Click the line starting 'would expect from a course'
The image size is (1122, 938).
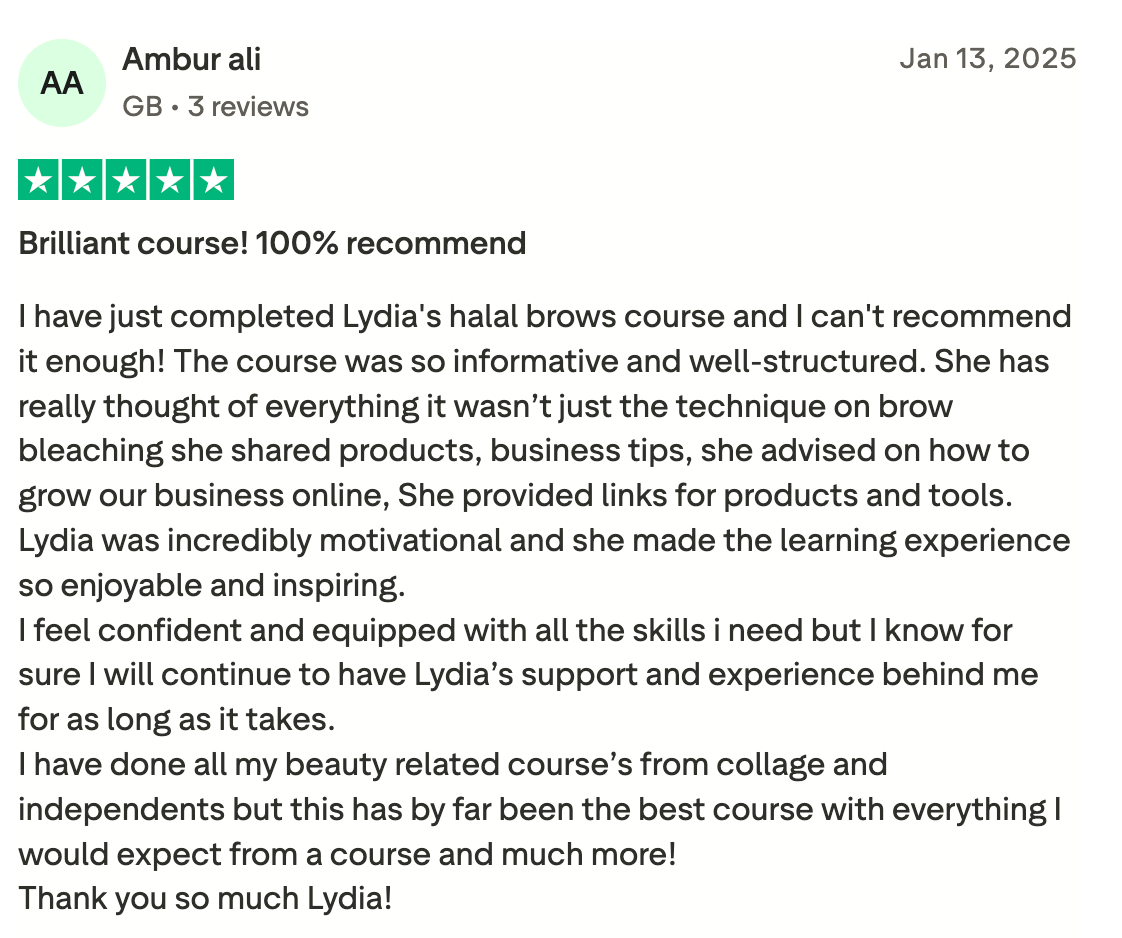pyautogui.click(x=347, y=854)
